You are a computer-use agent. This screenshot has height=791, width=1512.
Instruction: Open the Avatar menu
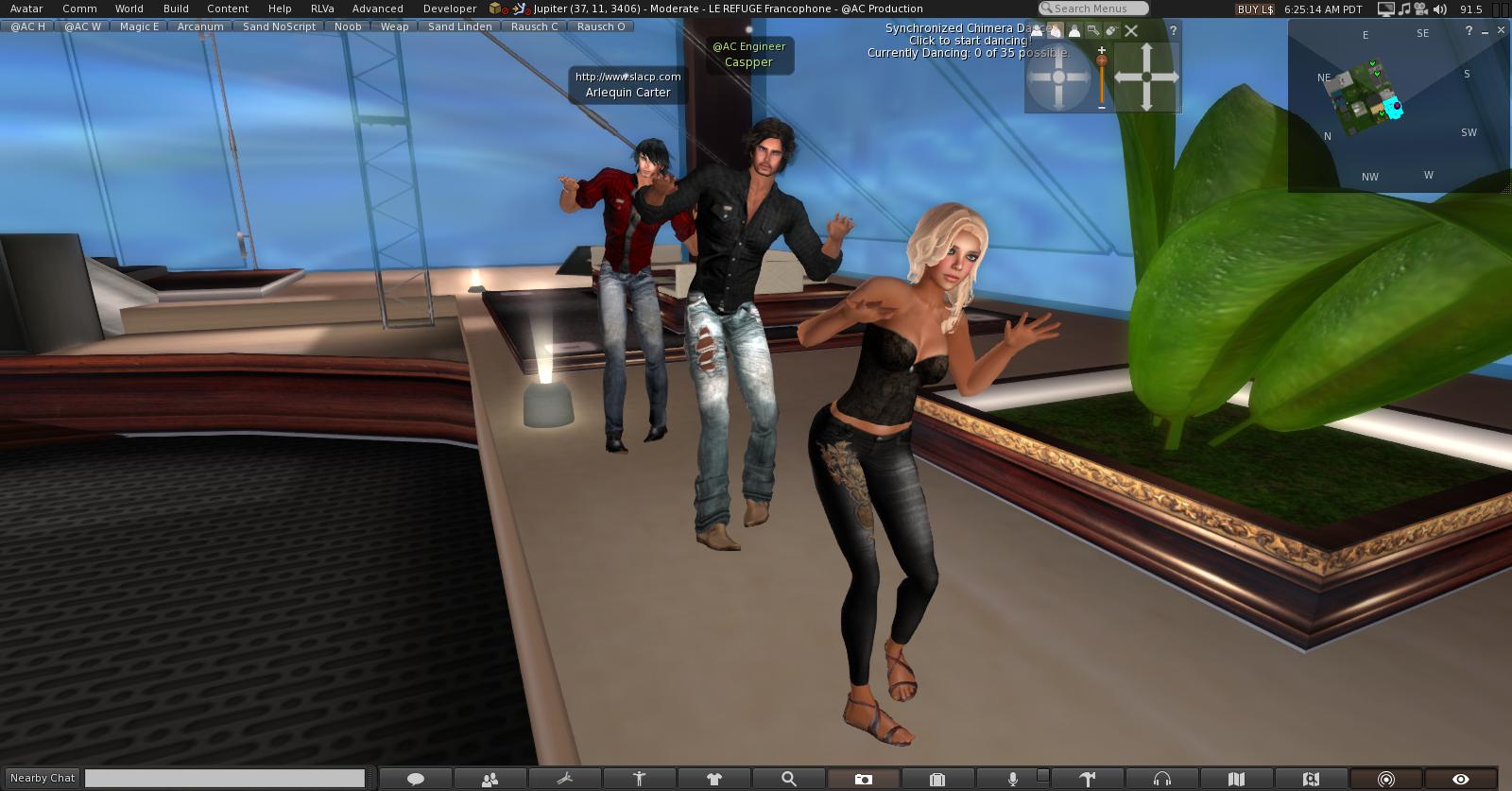tap(26, 9)
